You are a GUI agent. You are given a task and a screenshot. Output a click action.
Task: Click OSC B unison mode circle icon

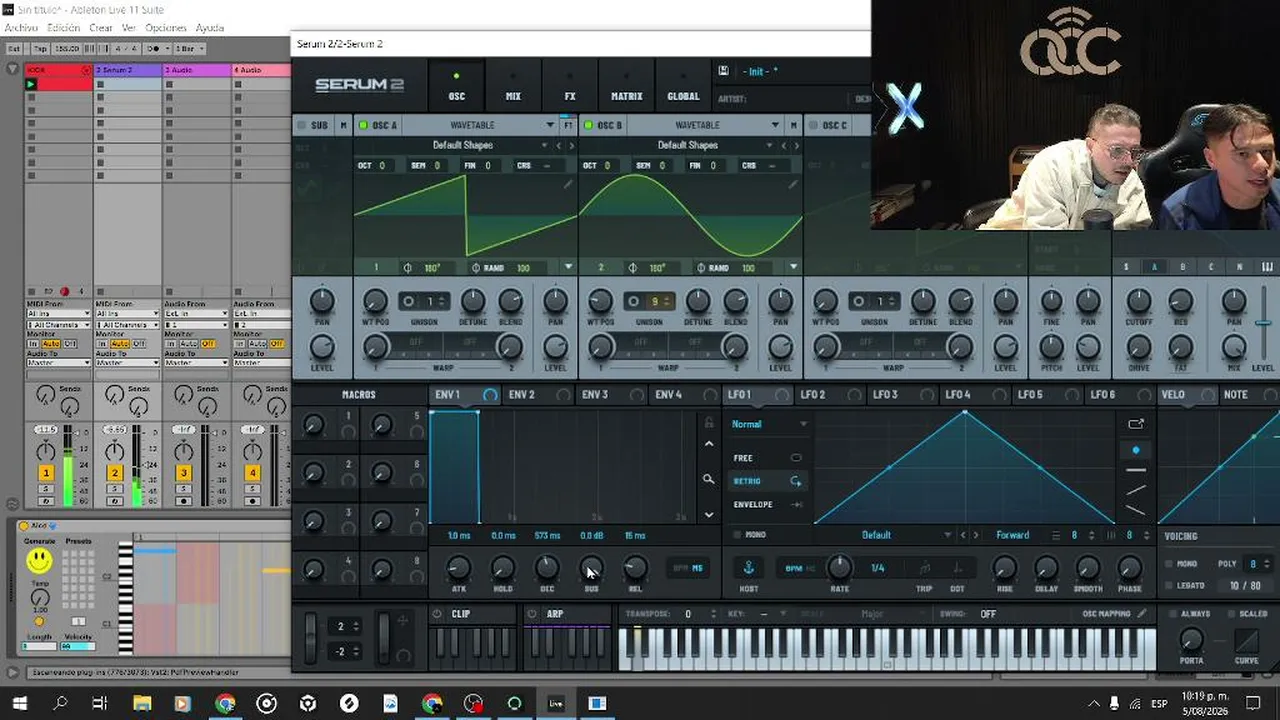(x=633, y=301)
